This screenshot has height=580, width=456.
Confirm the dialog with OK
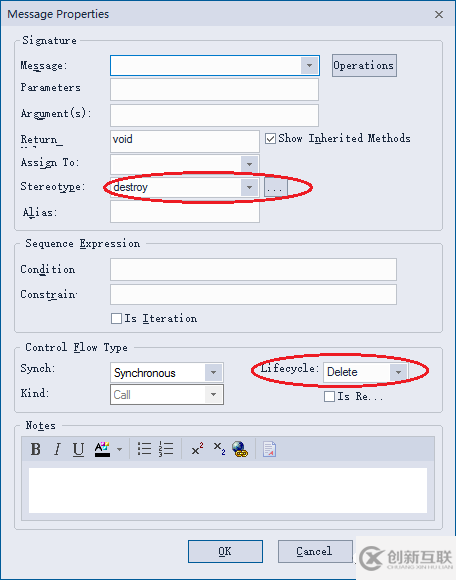tap(225, 551)
